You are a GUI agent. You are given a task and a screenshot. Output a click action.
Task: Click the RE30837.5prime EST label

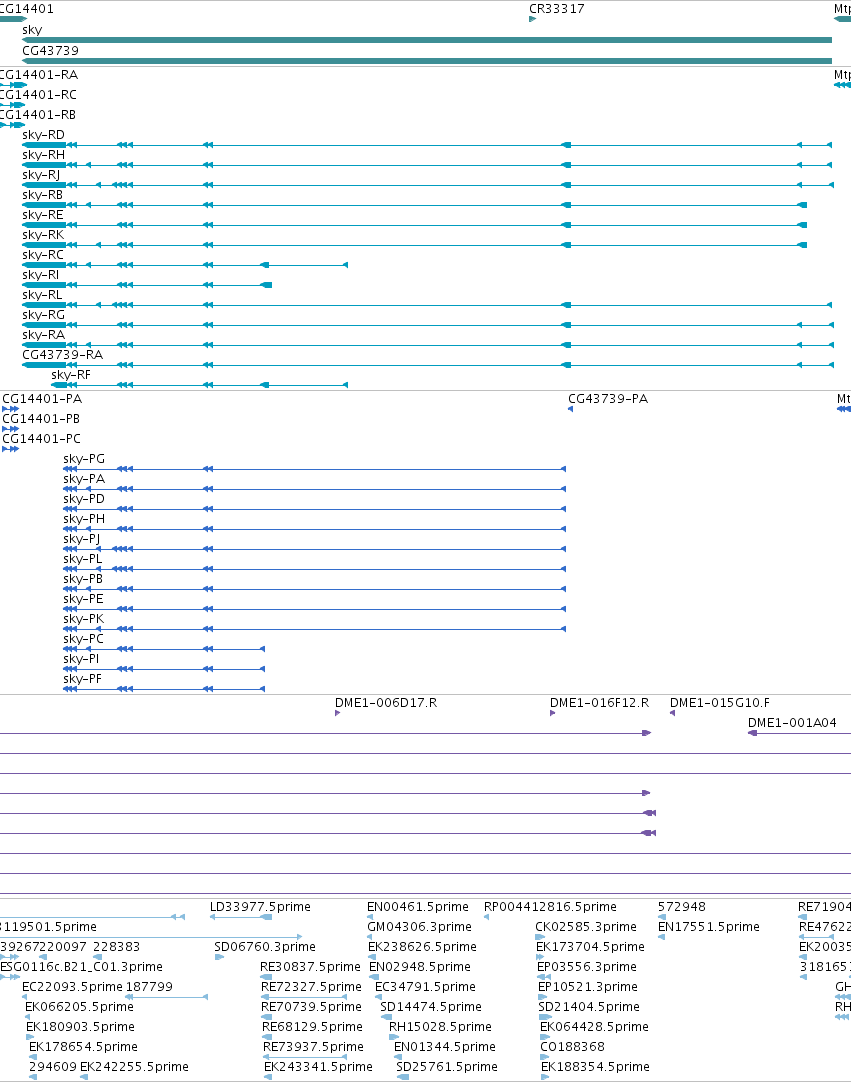pos(311,967)
